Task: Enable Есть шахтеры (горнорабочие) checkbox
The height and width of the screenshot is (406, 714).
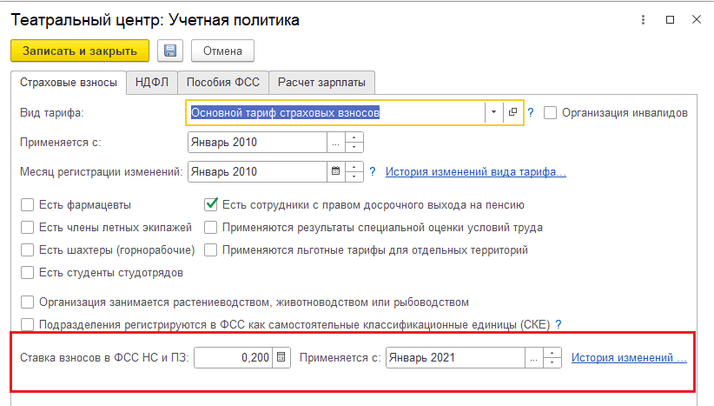Action: tap(27, 250)
